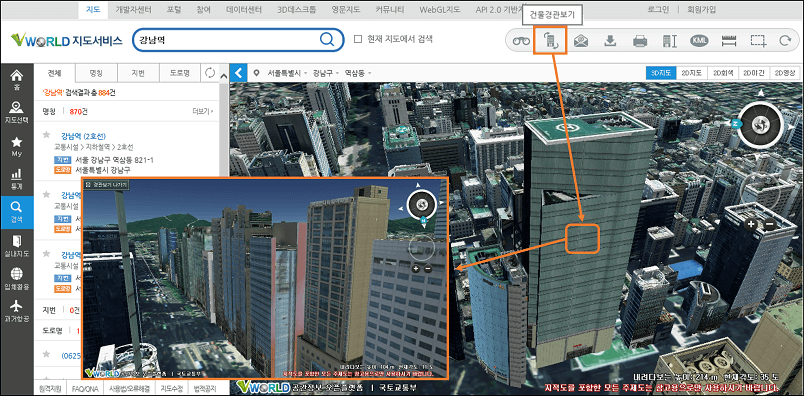Open 입체활용 globe item in sidebar
The width and height of the screenshot is (804, 396).
(17, 279)
